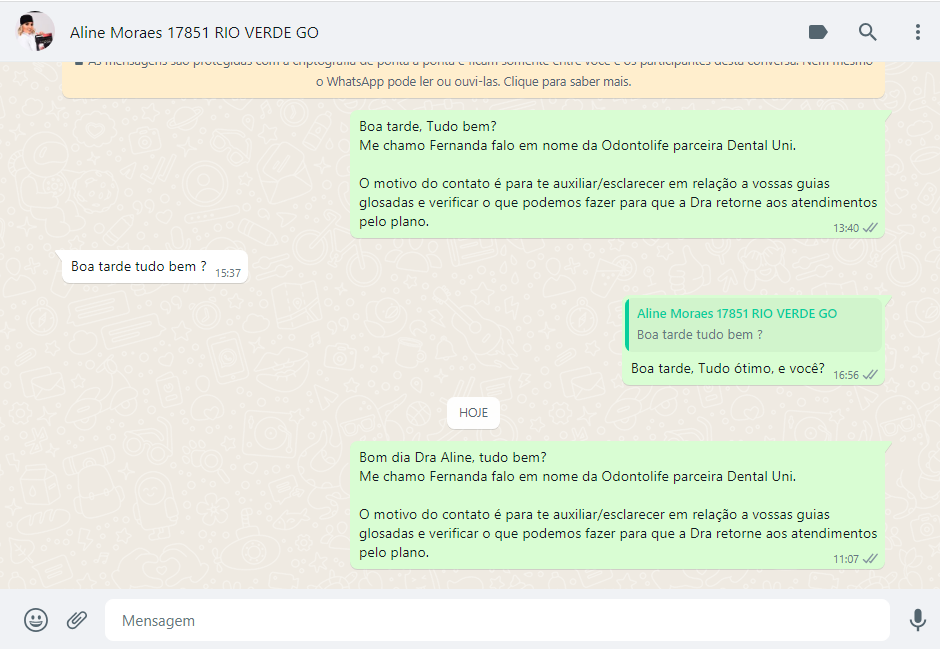Select the 13:40 Odontolife introduction message
The image size is (940, 649).
coord(617,174)
